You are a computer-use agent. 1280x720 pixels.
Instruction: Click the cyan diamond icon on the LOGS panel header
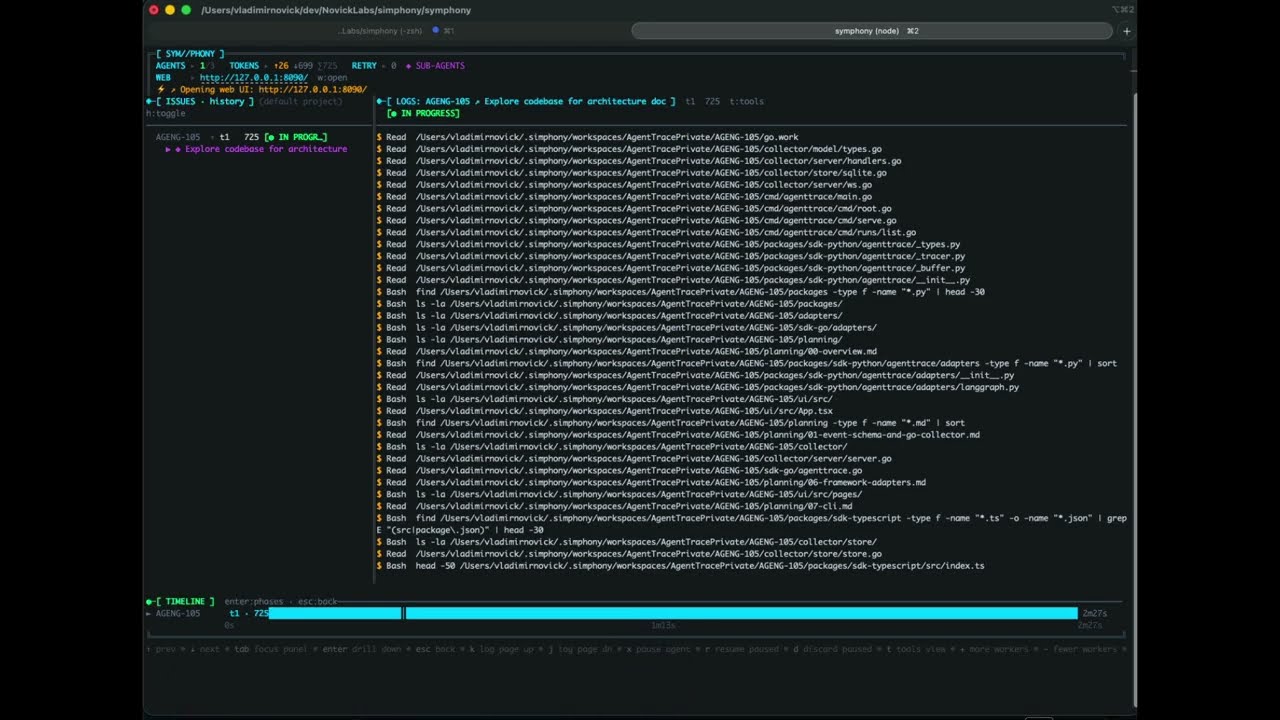pyautogui.click(x=380, y=100)
